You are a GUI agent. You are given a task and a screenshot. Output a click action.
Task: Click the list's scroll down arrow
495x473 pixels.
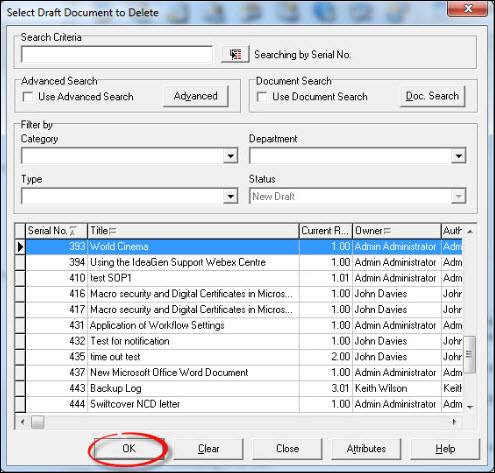(x=470, y=407)
